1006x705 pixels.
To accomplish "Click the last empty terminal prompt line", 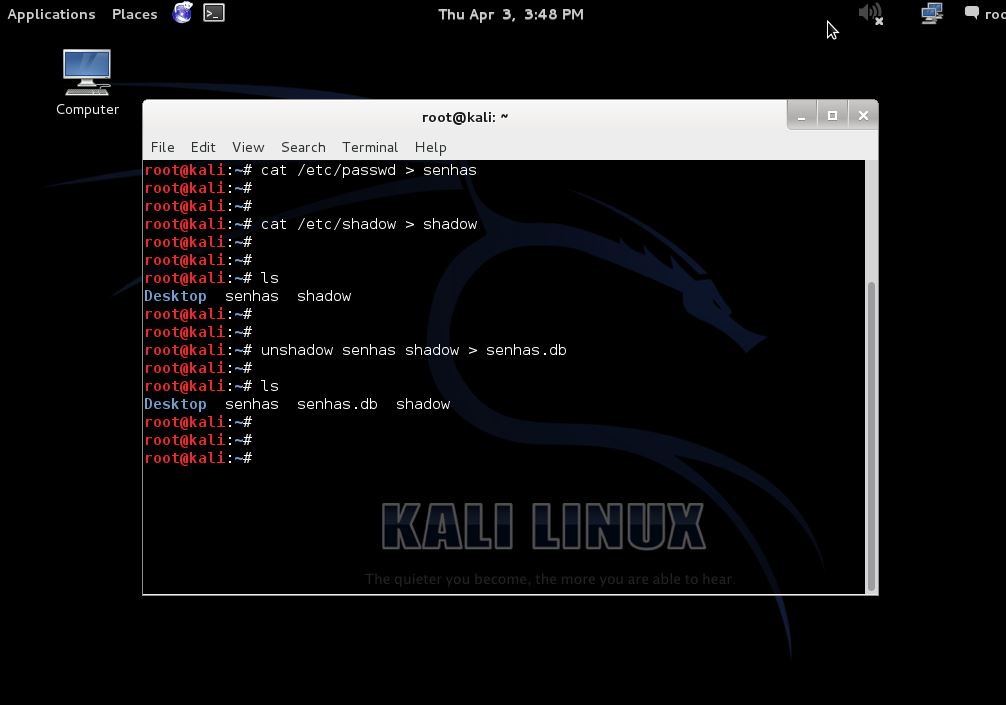I will 198,458.
